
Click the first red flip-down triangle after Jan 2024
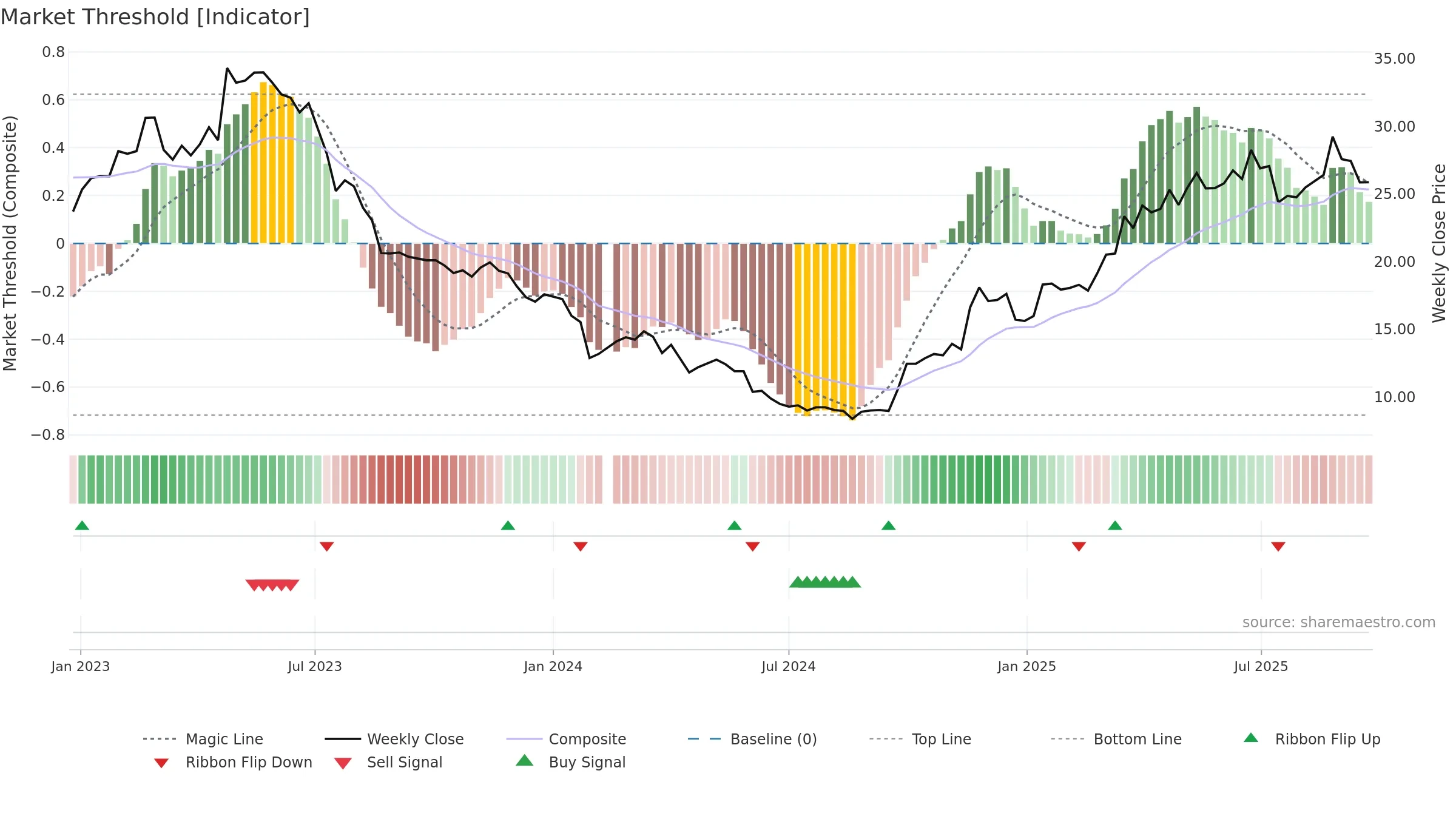click(580, 547)
